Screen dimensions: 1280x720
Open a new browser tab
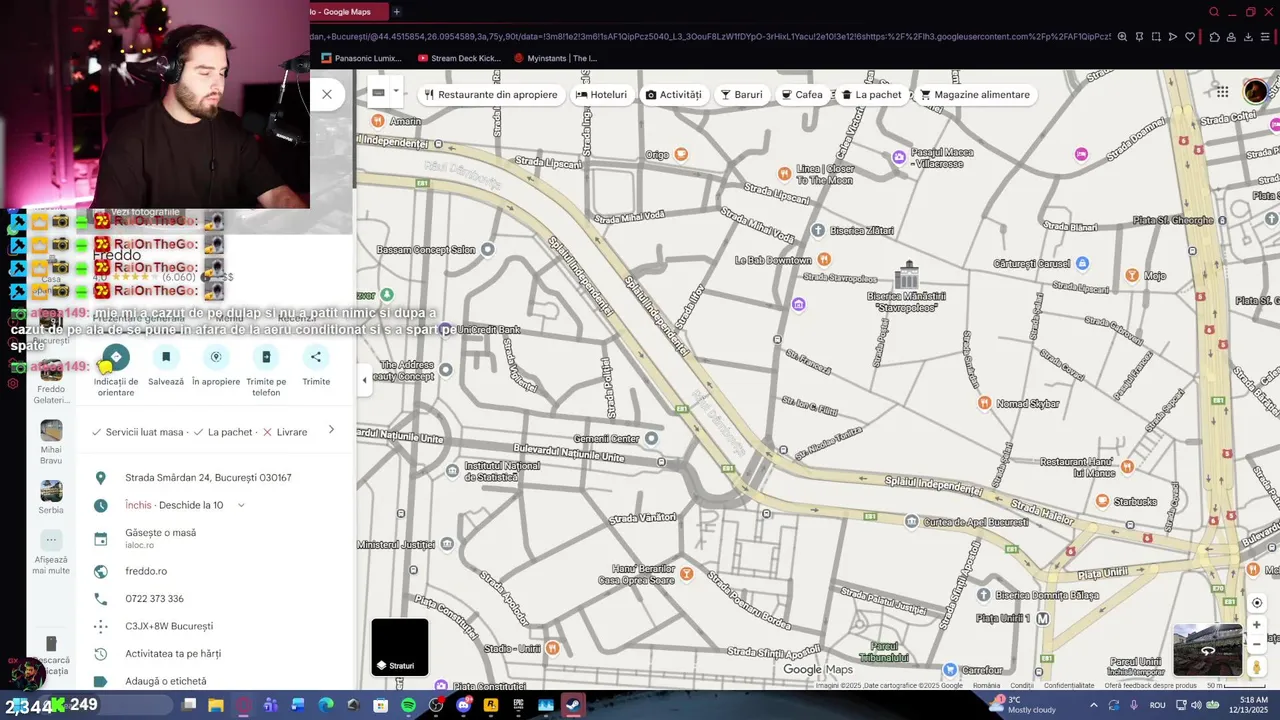[396, 12]
